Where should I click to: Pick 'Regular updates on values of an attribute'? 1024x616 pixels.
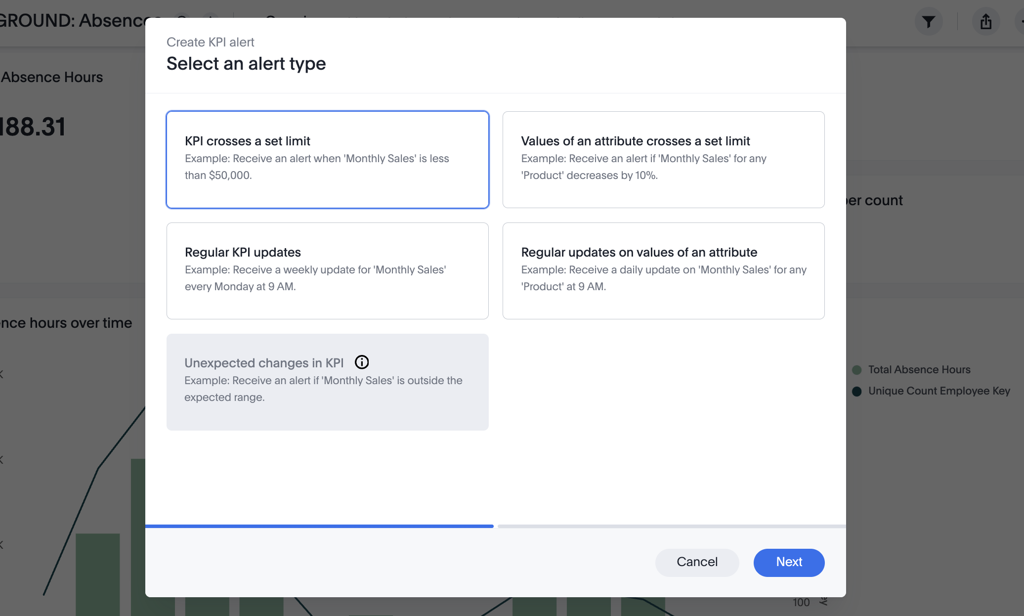coord(663,271)
